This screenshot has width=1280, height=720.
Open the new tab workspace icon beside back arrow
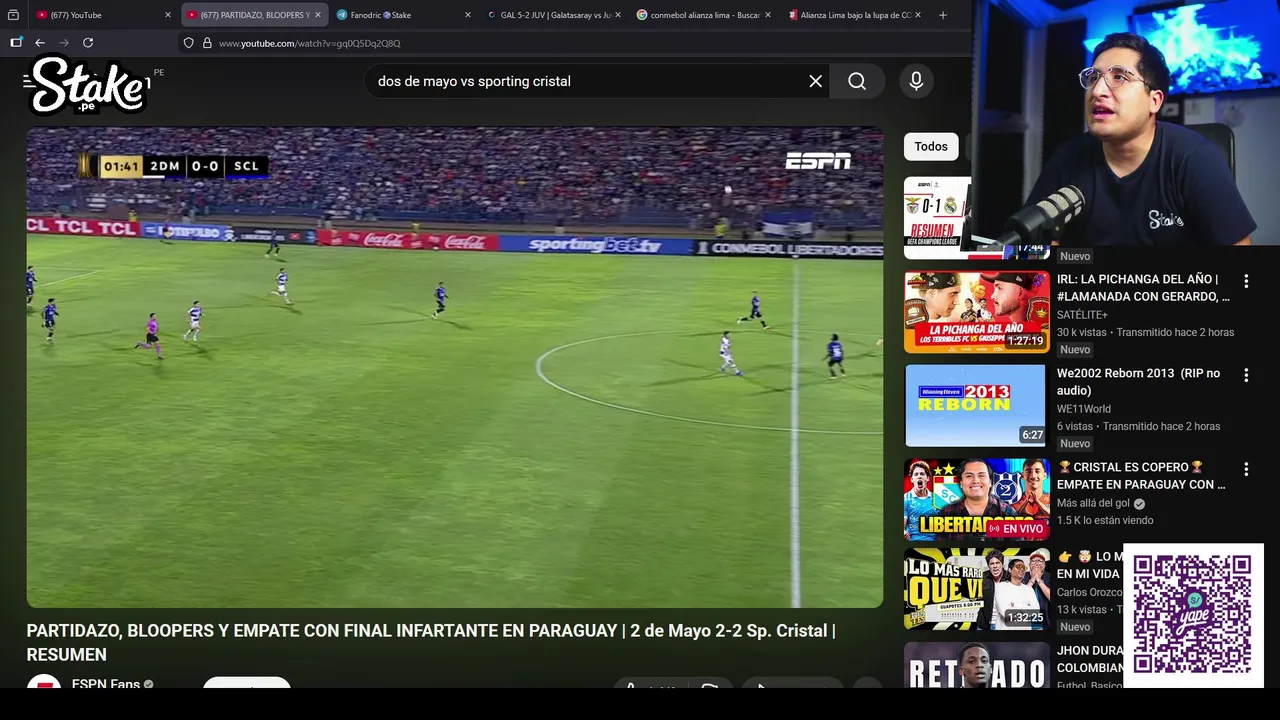tap(16, 43)
